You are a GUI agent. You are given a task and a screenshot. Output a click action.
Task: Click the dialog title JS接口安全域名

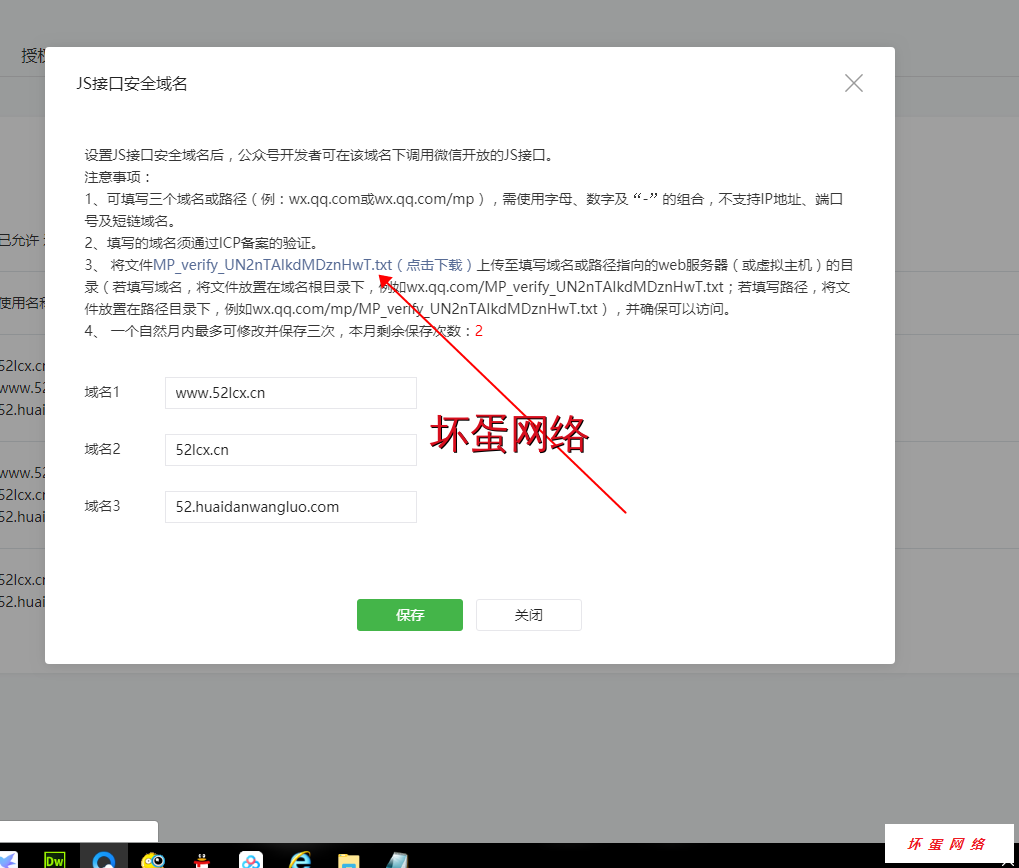[x=132, y=84]
